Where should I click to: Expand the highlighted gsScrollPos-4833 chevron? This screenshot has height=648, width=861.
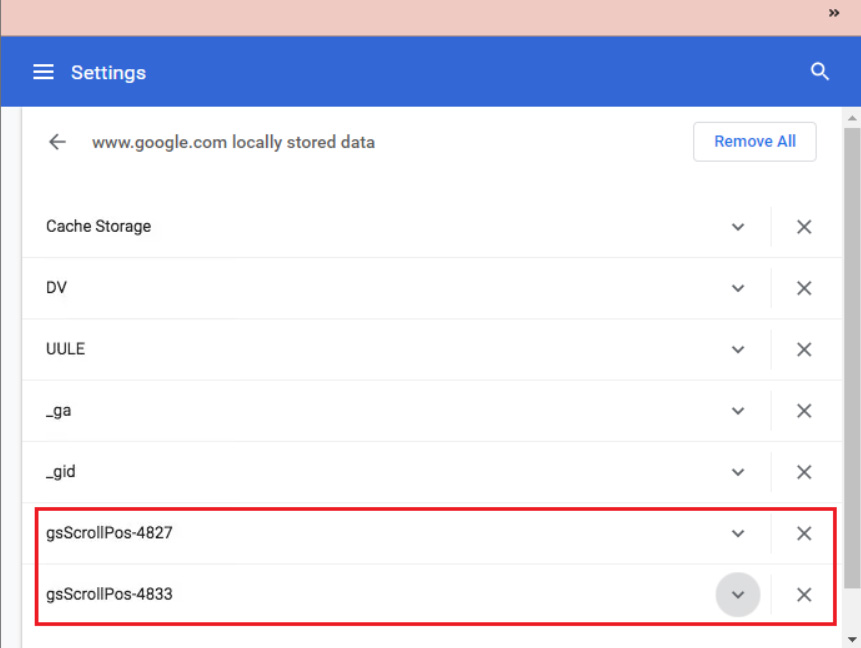pos(738,594)
